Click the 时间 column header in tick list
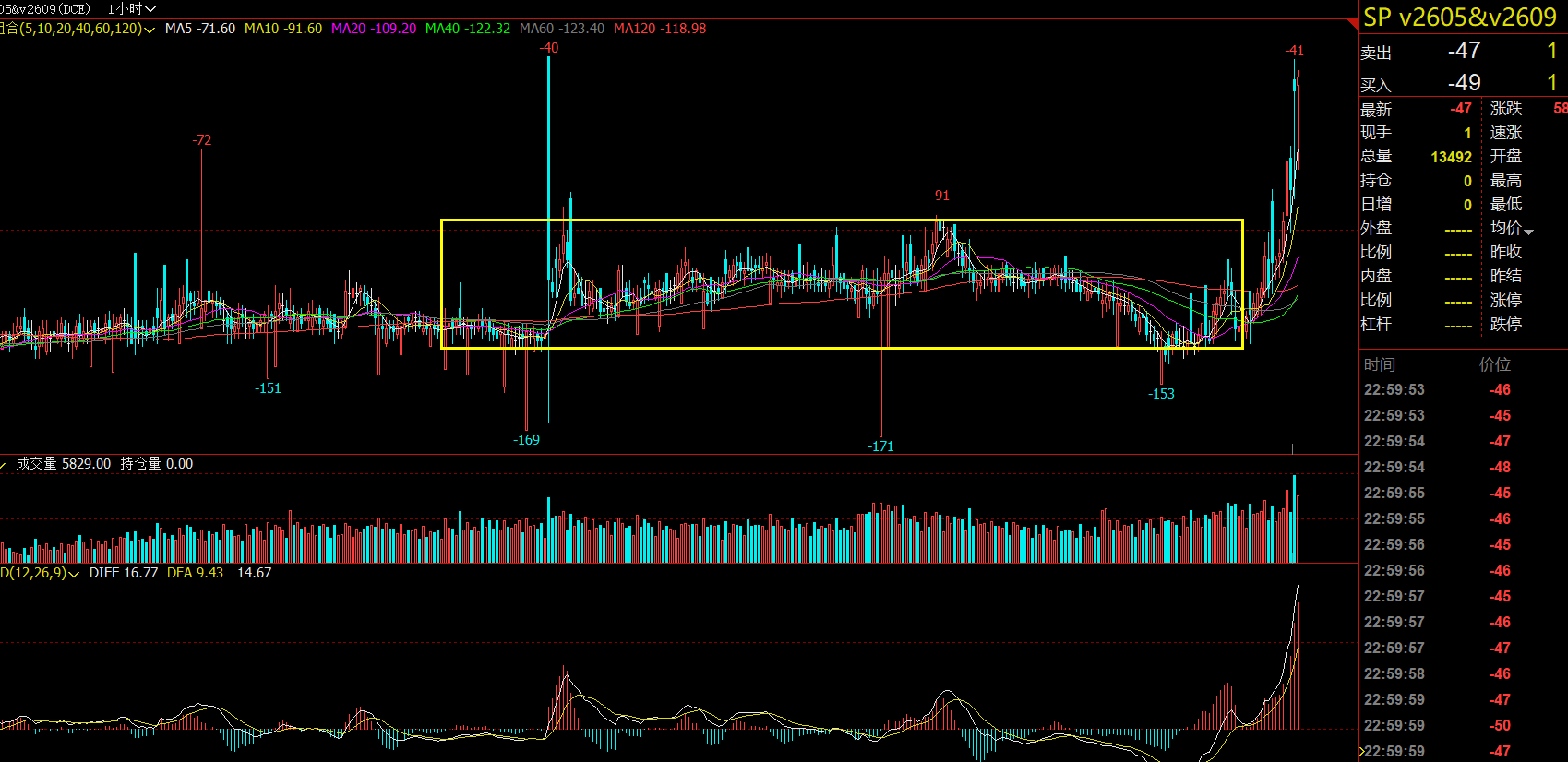This screenshot has height=762, width=1568. point(1380,364)
